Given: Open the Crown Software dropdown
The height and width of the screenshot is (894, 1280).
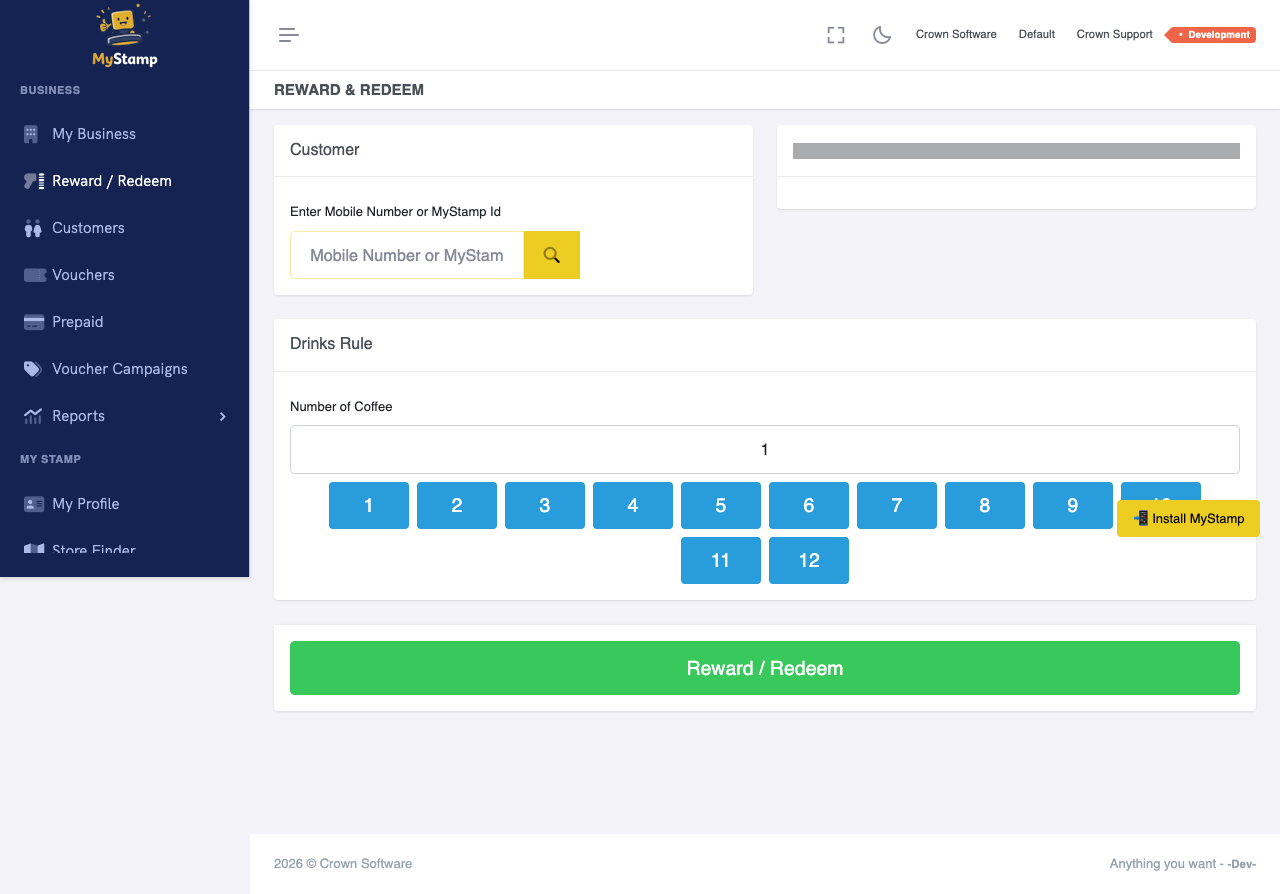Looking at the screenshot, I should 956,34.
